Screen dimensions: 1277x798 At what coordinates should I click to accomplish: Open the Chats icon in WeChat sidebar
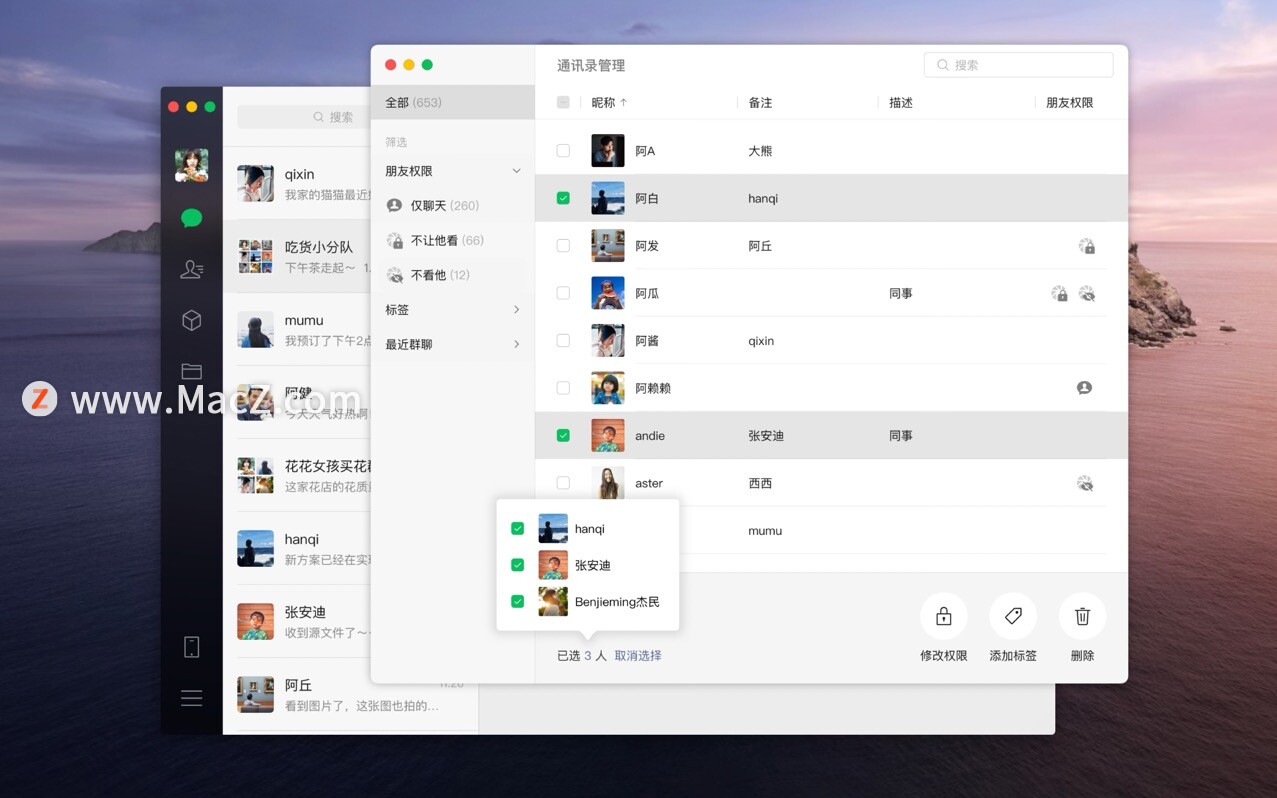coord(192,218)
